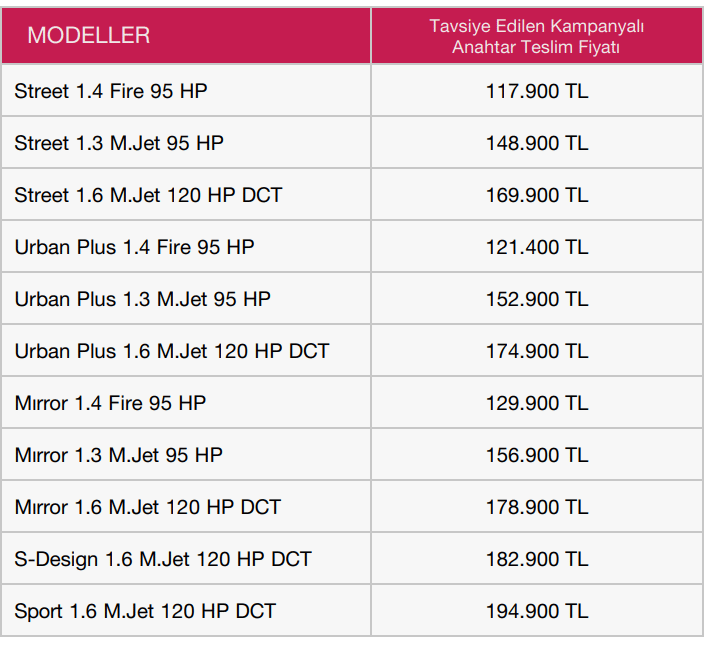The width and height of the screenshot is (711, 646).
Task: Select Street 1.6 M.Jet 120 HP DCT
Action: pyautogui.click(x=148, y=195)
